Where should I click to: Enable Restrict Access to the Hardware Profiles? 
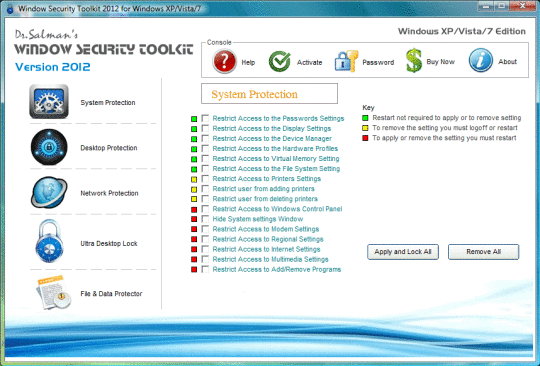205,148
